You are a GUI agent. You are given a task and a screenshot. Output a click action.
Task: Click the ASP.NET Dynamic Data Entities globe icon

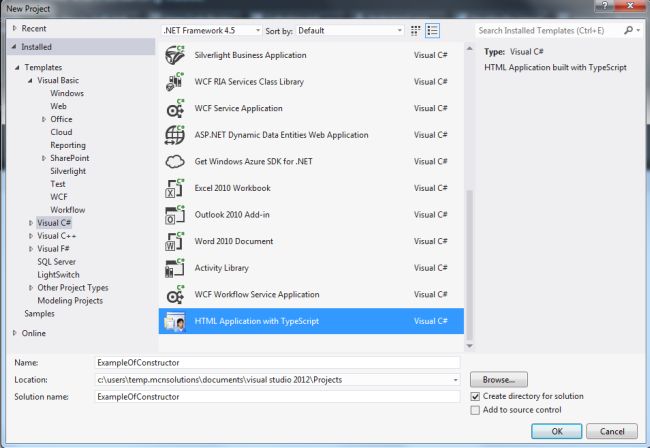click(x=175, y=135)
